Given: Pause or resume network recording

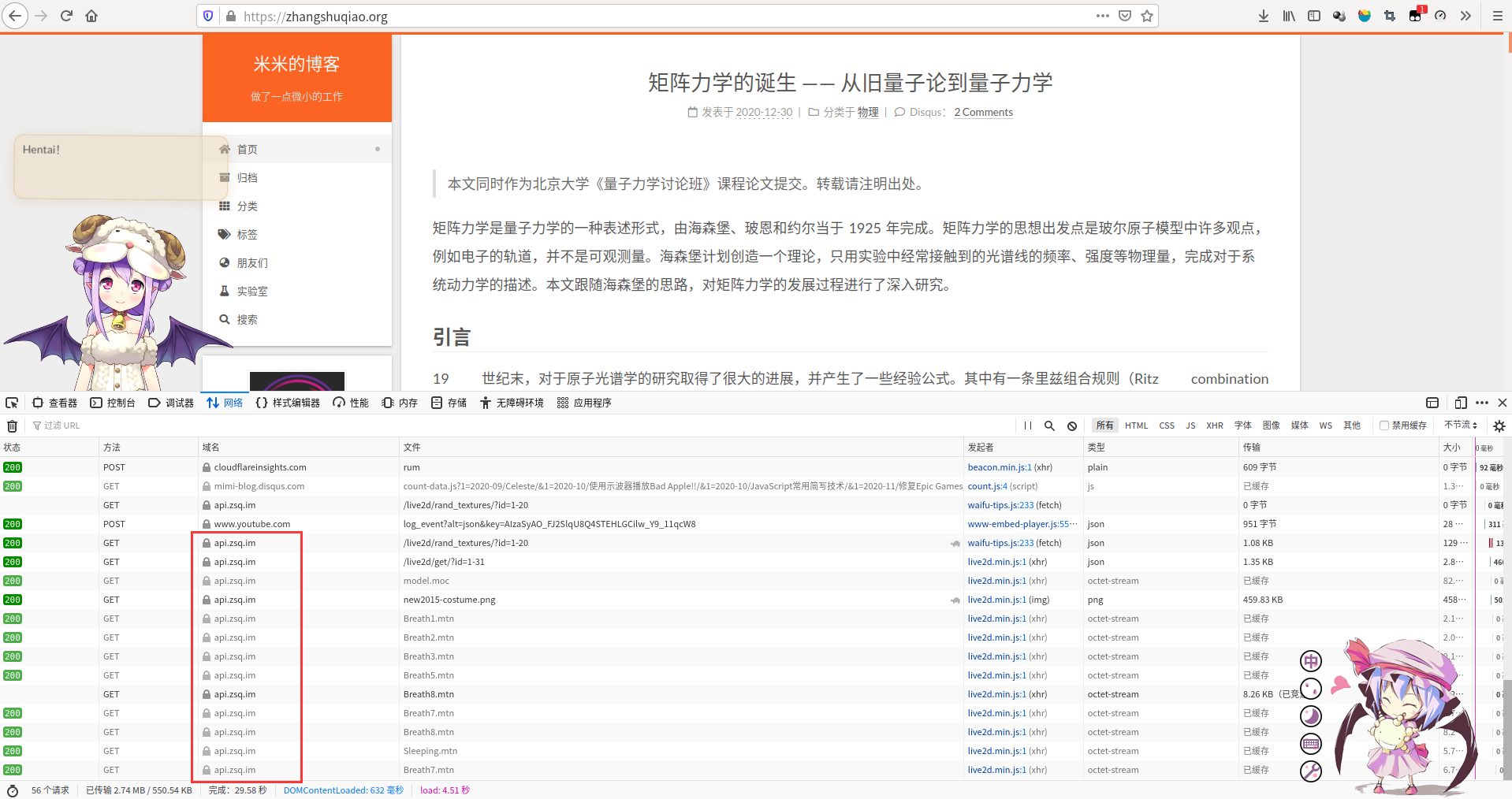Looking at the screenshot, I should (1028, 426).
